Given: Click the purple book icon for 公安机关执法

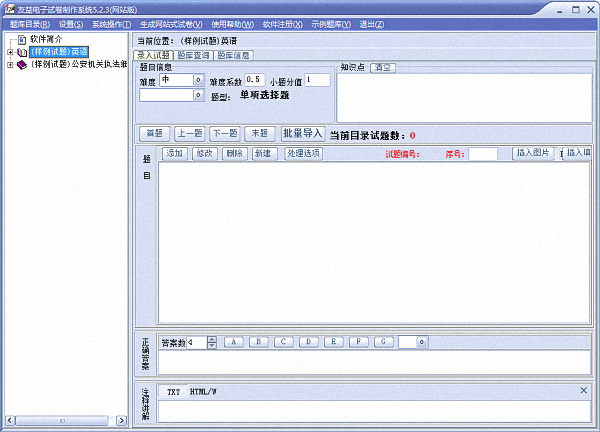Looking at the screenshot, I should [22, 64].
